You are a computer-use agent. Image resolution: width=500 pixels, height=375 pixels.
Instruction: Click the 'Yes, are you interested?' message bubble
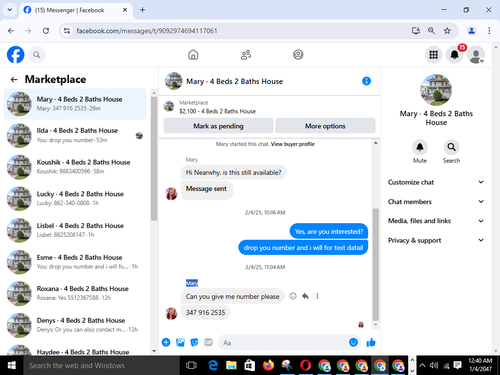pos(329,231)
